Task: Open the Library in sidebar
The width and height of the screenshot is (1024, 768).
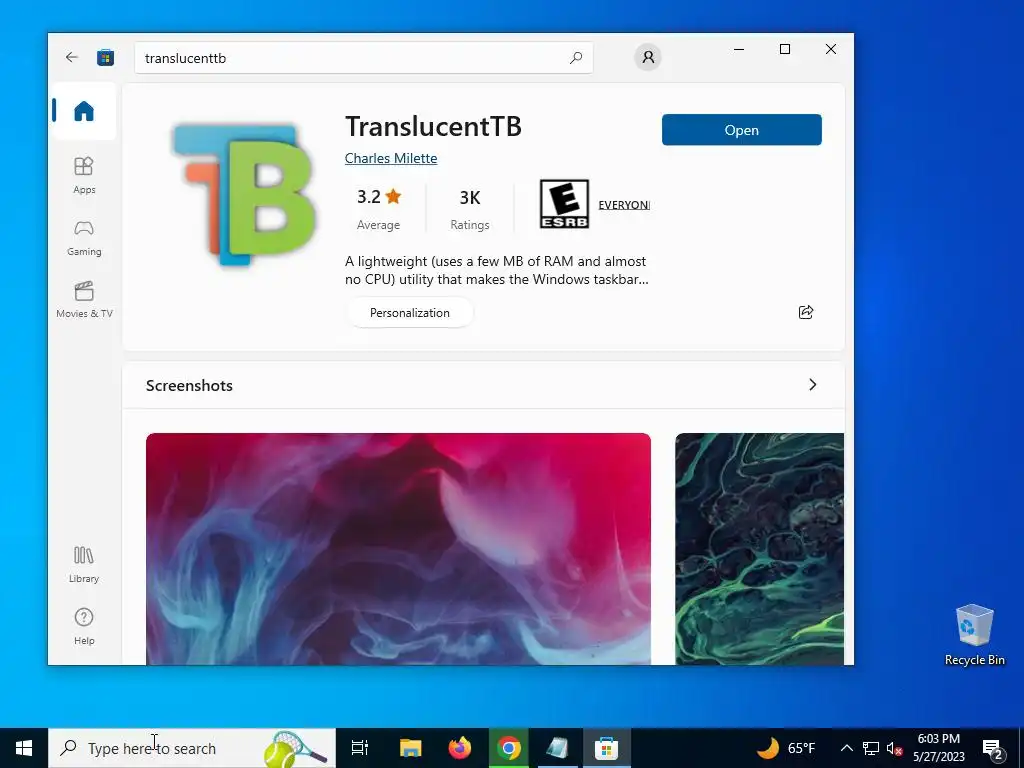Action: click(x=84, y=565)
